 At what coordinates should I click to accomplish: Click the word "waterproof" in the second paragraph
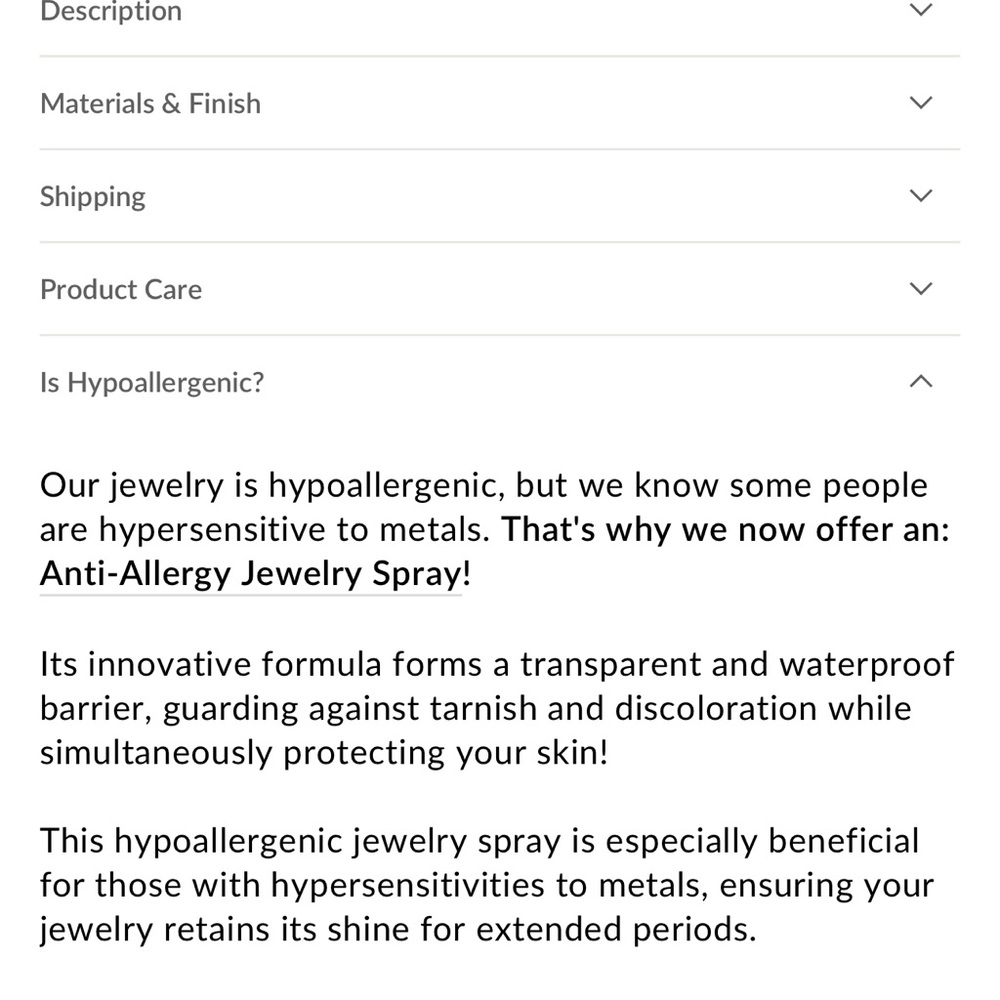(867, 665)
